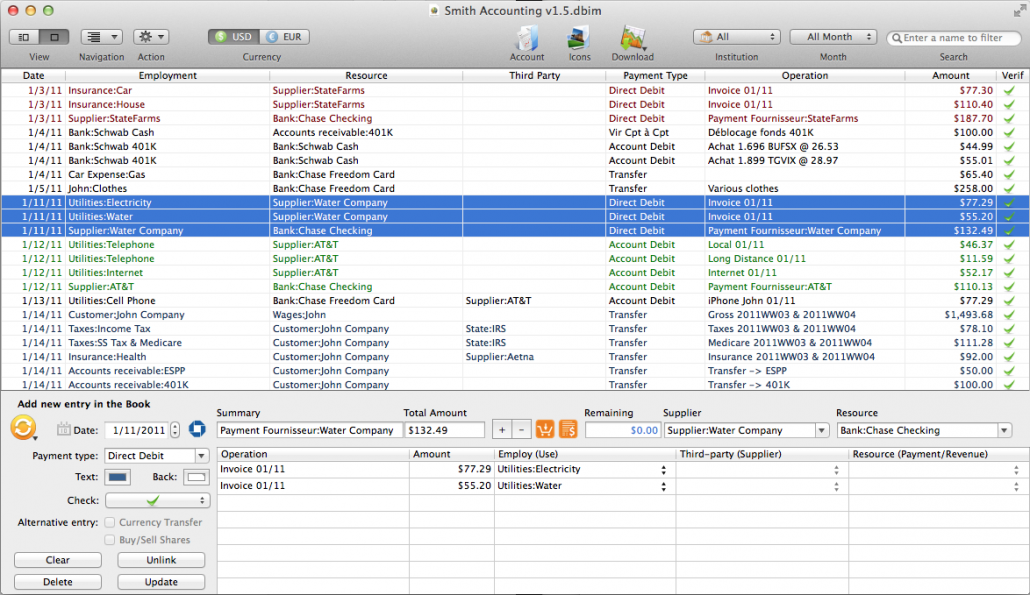Click Verif checkmark on Internet 01/11 row
The width and height of the screenshot is (1030, 595).
(x=1009, y=273)
